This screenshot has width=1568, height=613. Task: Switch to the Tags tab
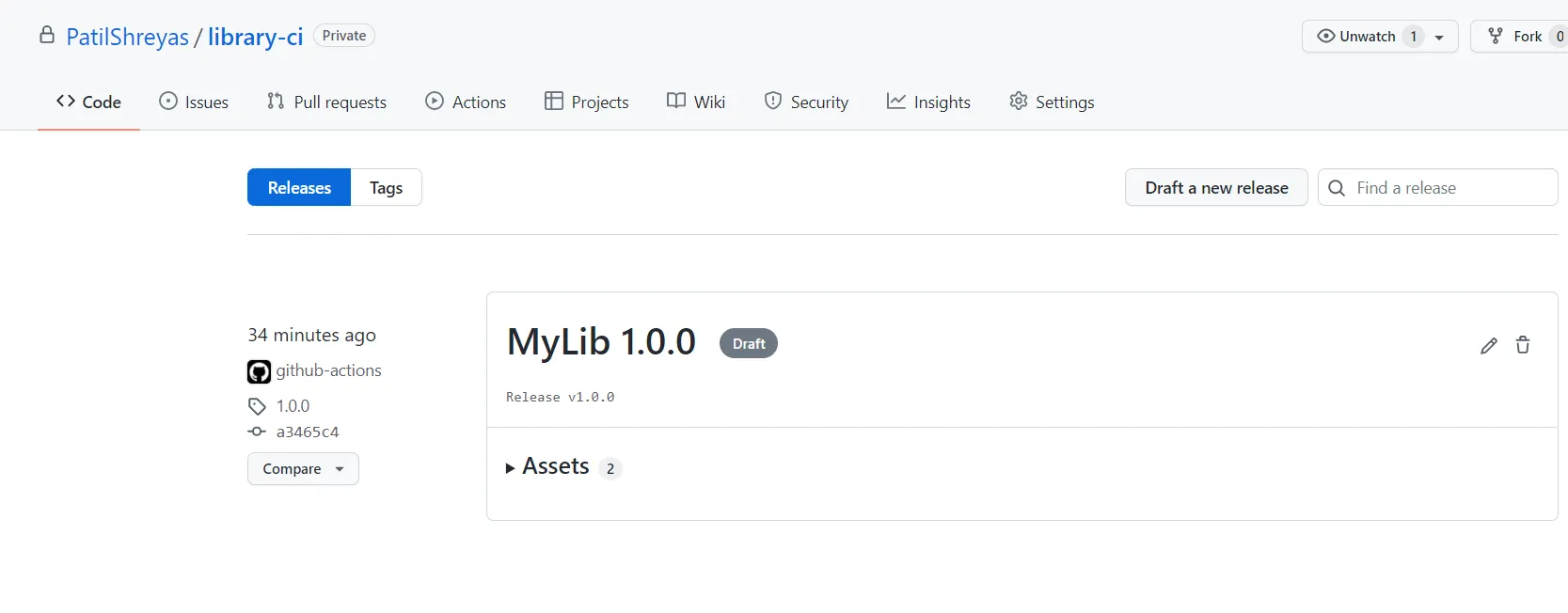pyautogui.click(x=386, y=188)
